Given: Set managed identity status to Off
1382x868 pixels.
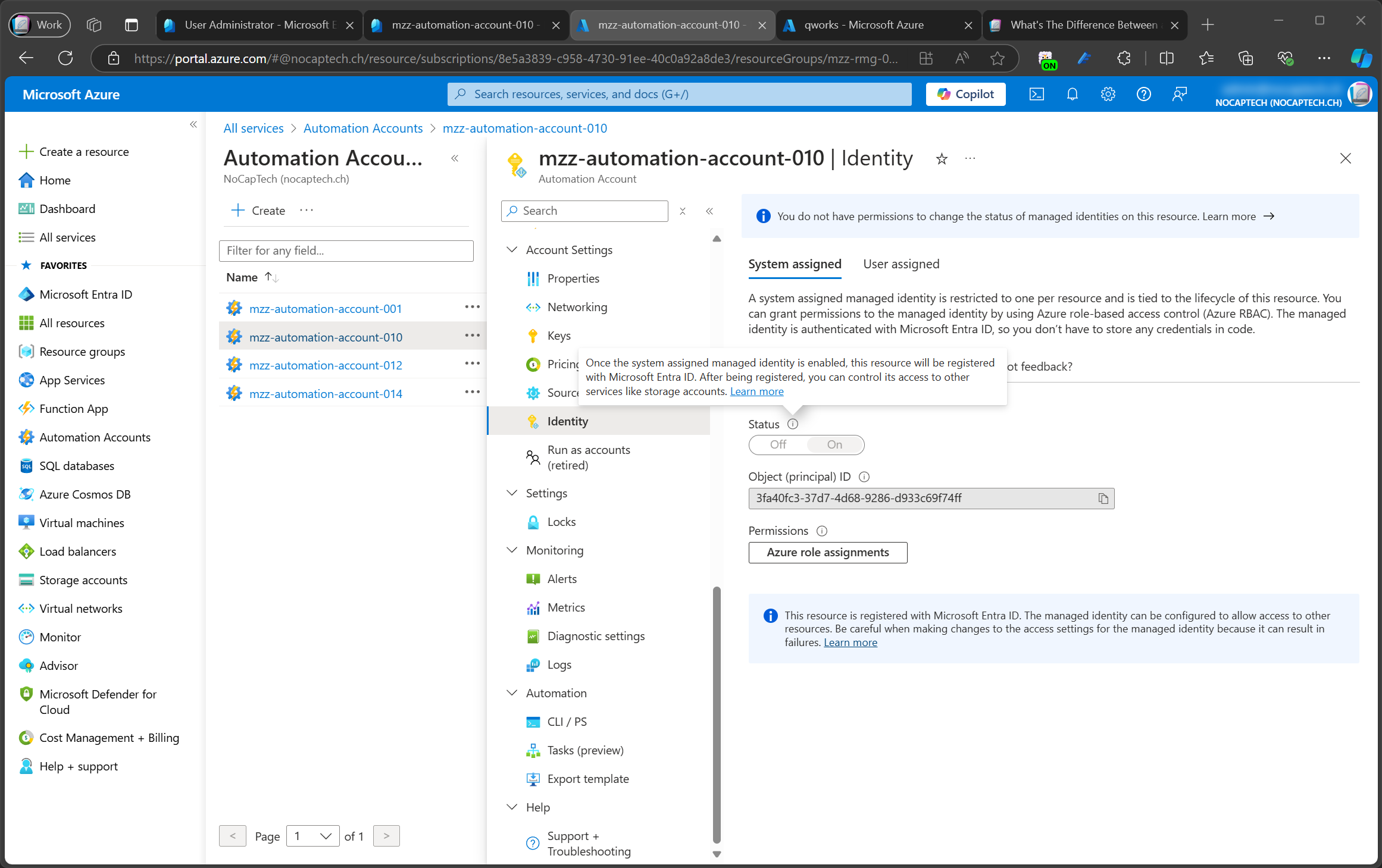Looking at the screenshot, I should (x=778, y=444).
